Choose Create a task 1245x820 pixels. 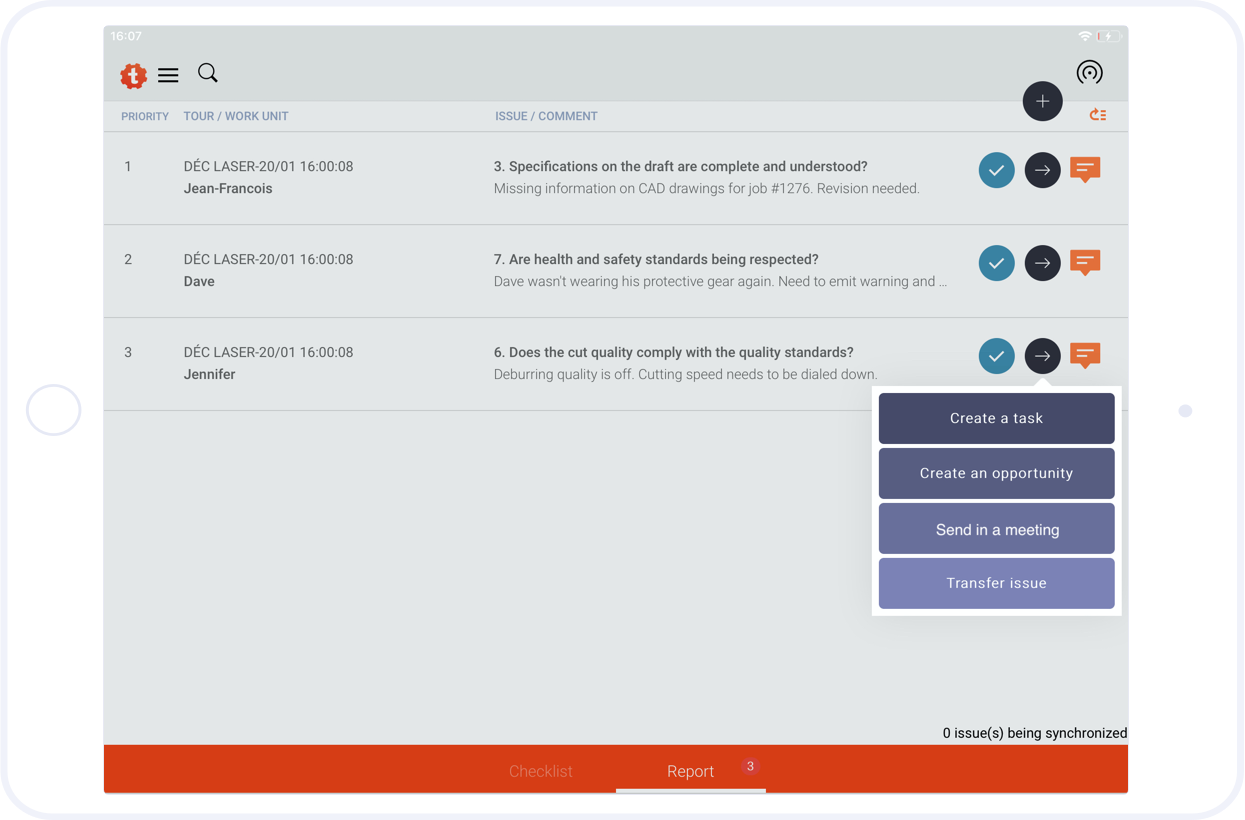click(996, 418)
